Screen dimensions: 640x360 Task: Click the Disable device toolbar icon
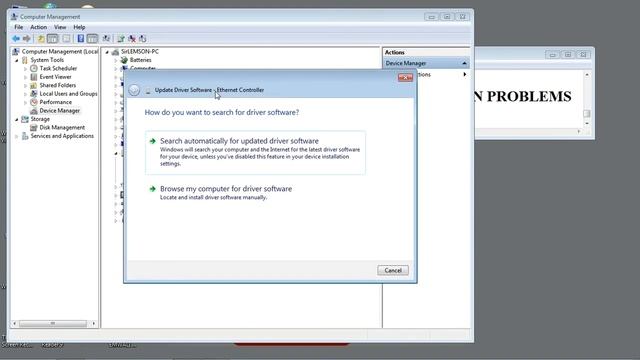click(x=142, y=39)
